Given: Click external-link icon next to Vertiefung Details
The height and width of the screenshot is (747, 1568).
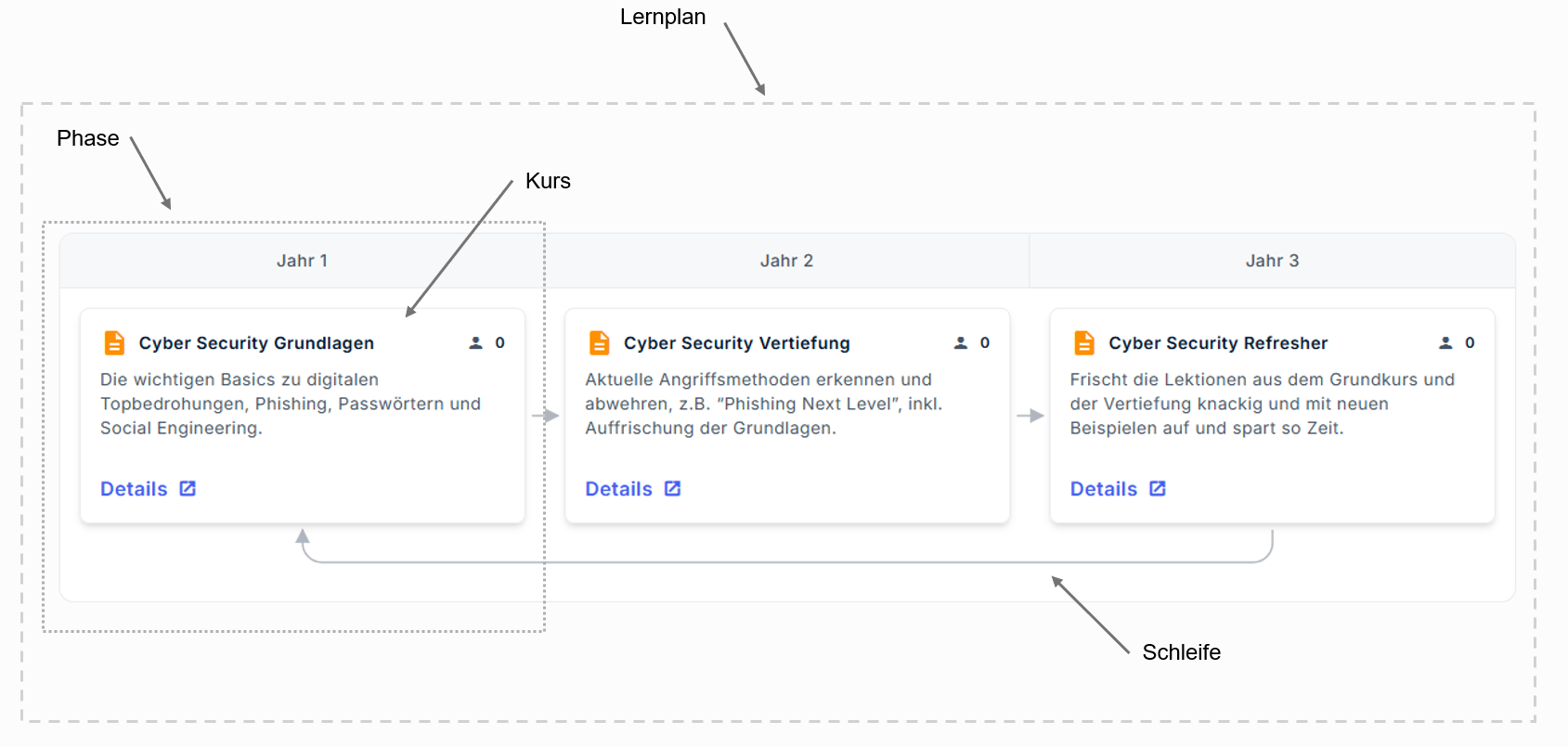Looking at the screenshot, I should click(x=673, y=488).
